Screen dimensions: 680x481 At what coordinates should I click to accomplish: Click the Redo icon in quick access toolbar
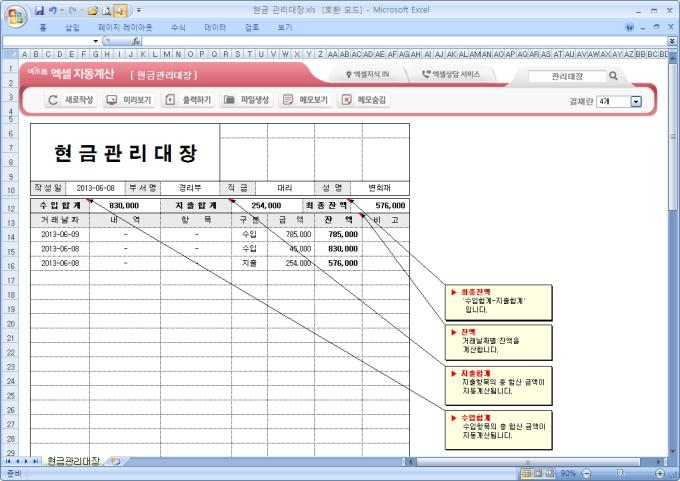tap(72, 10)
